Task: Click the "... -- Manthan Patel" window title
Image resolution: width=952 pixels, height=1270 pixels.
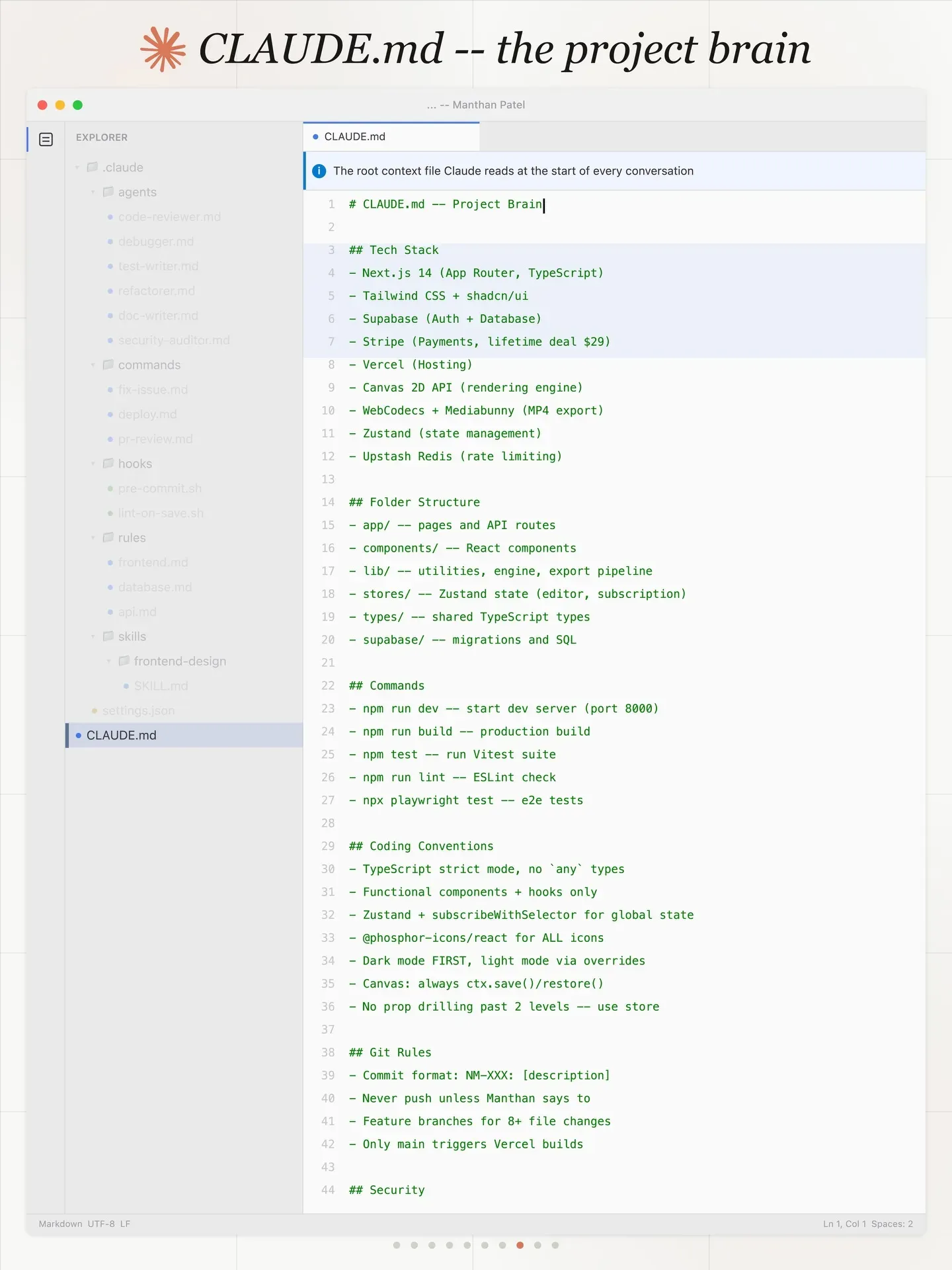Action: (x=476, y=105)
